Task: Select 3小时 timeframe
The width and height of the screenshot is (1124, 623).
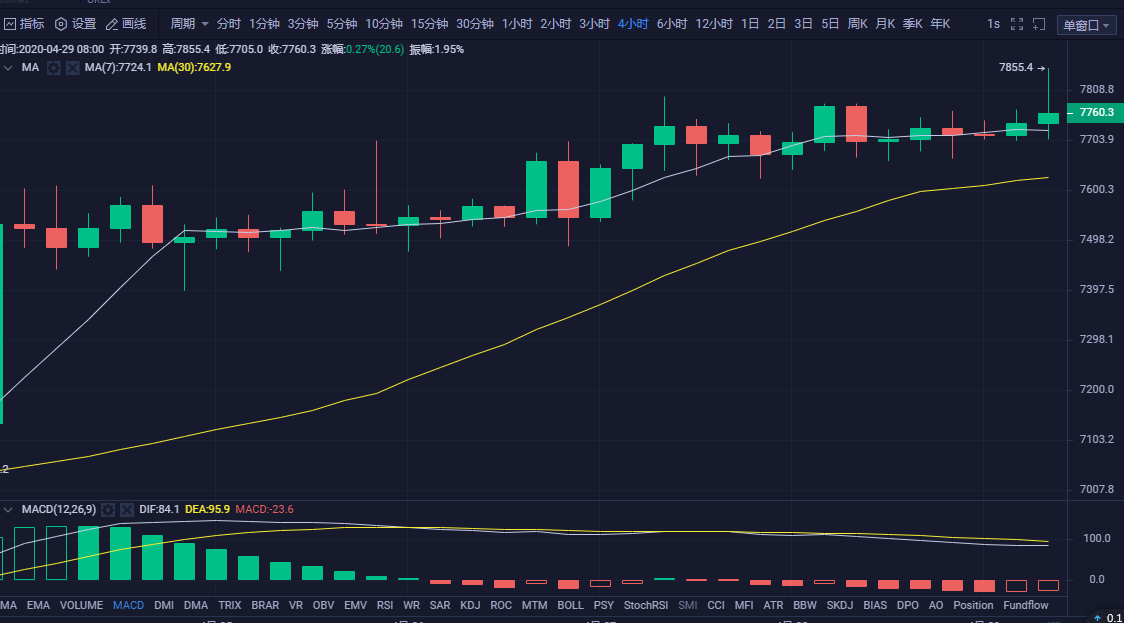Action: tap(594, 24)
